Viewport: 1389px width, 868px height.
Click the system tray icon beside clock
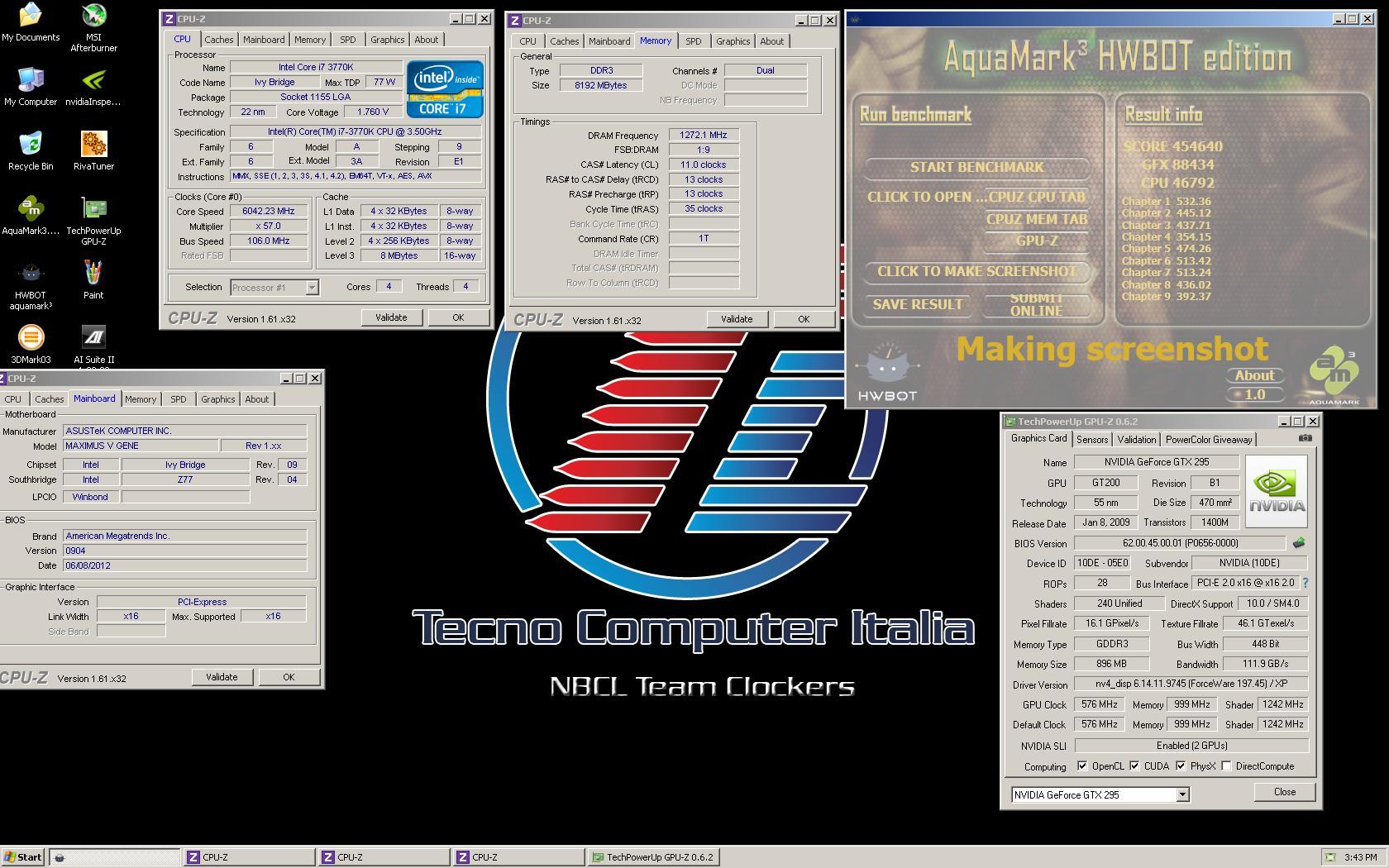tap(1330, 857)
